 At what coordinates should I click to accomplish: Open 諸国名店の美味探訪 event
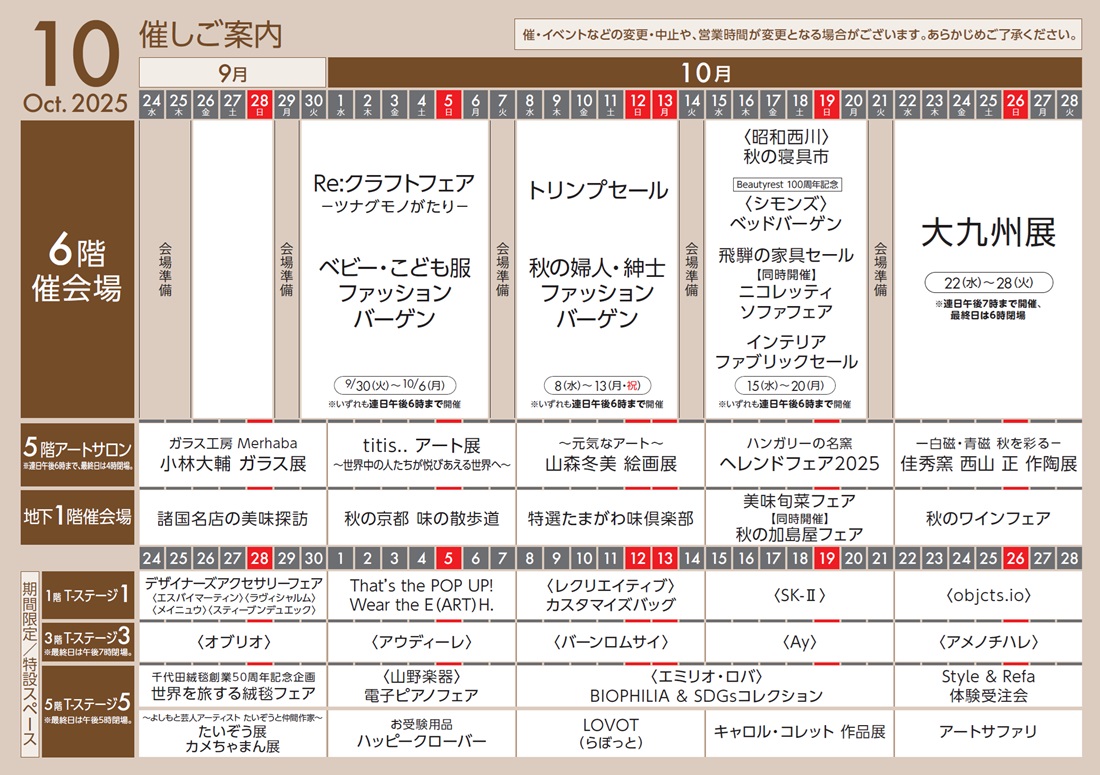coord(233,518)
